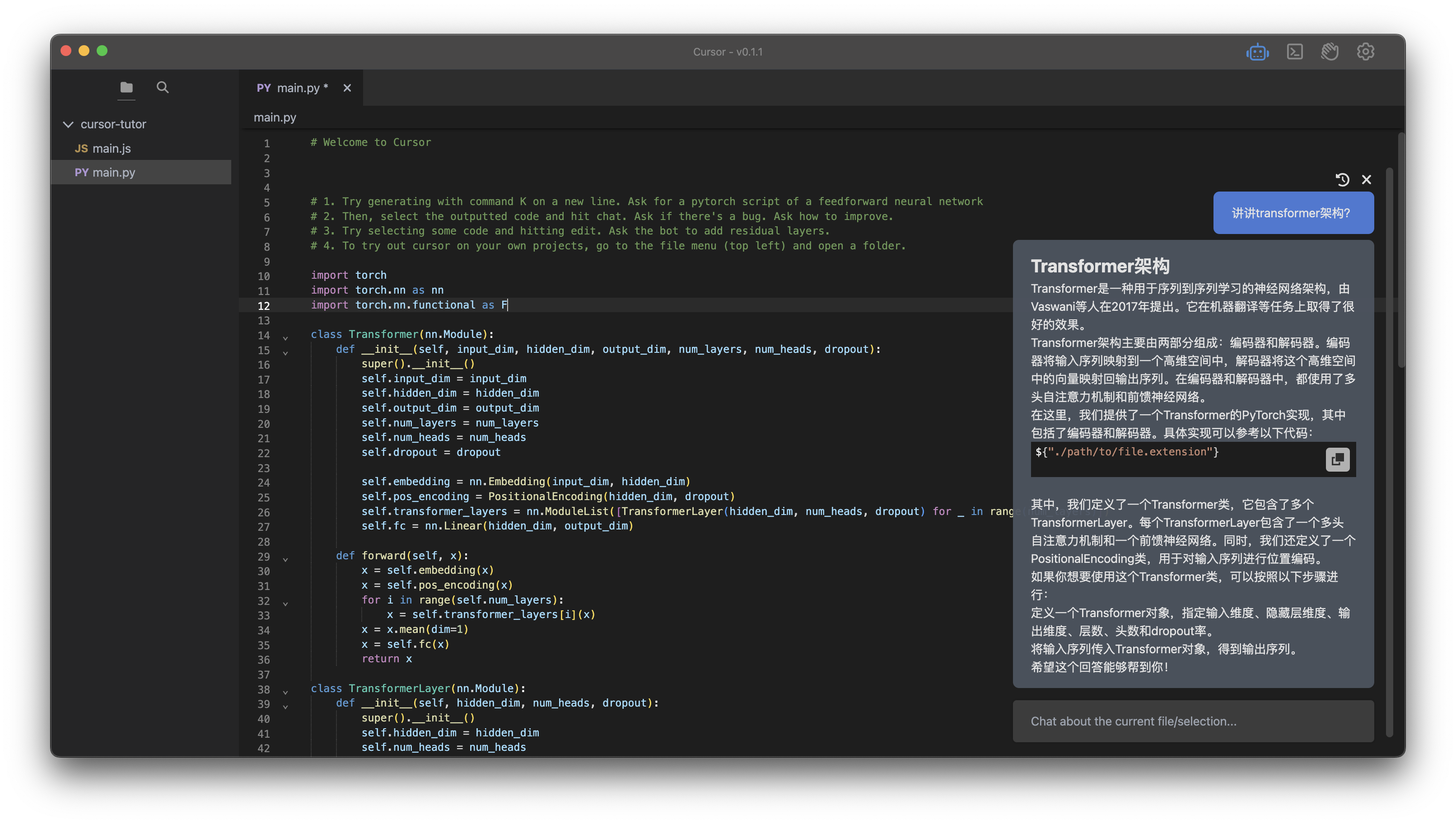Click the yellow minimize window button

point(84,51)
